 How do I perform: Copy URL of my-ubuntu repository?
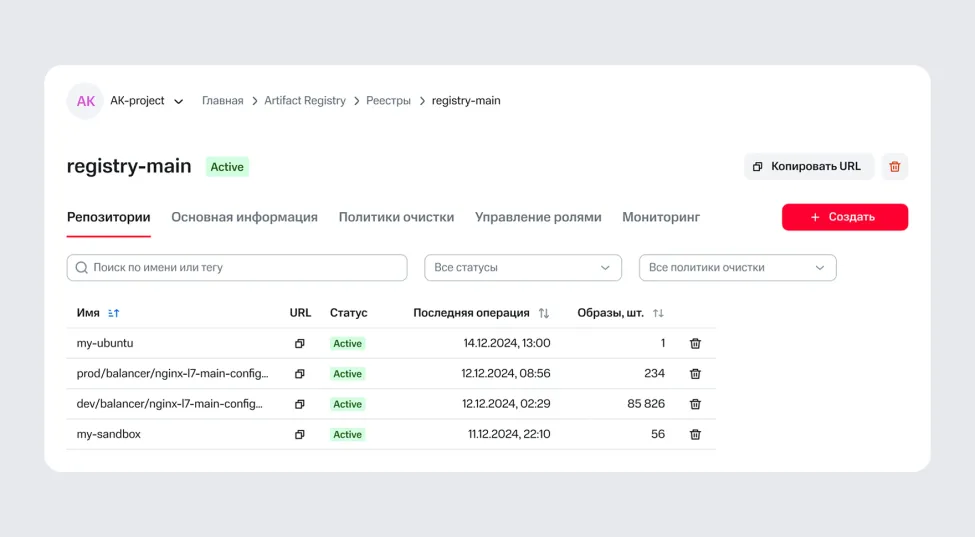pos(299,344)
